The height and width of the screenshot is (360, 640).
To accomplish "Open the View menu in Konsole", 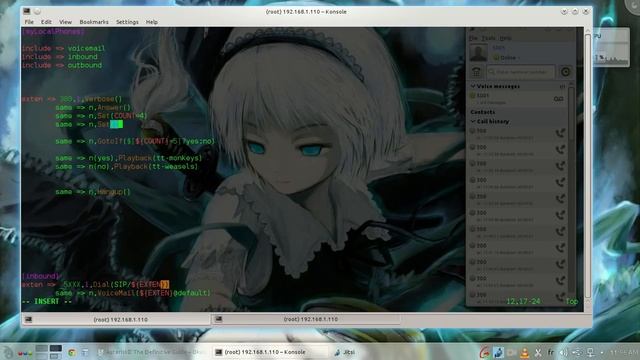I will (x=65, y=22).
